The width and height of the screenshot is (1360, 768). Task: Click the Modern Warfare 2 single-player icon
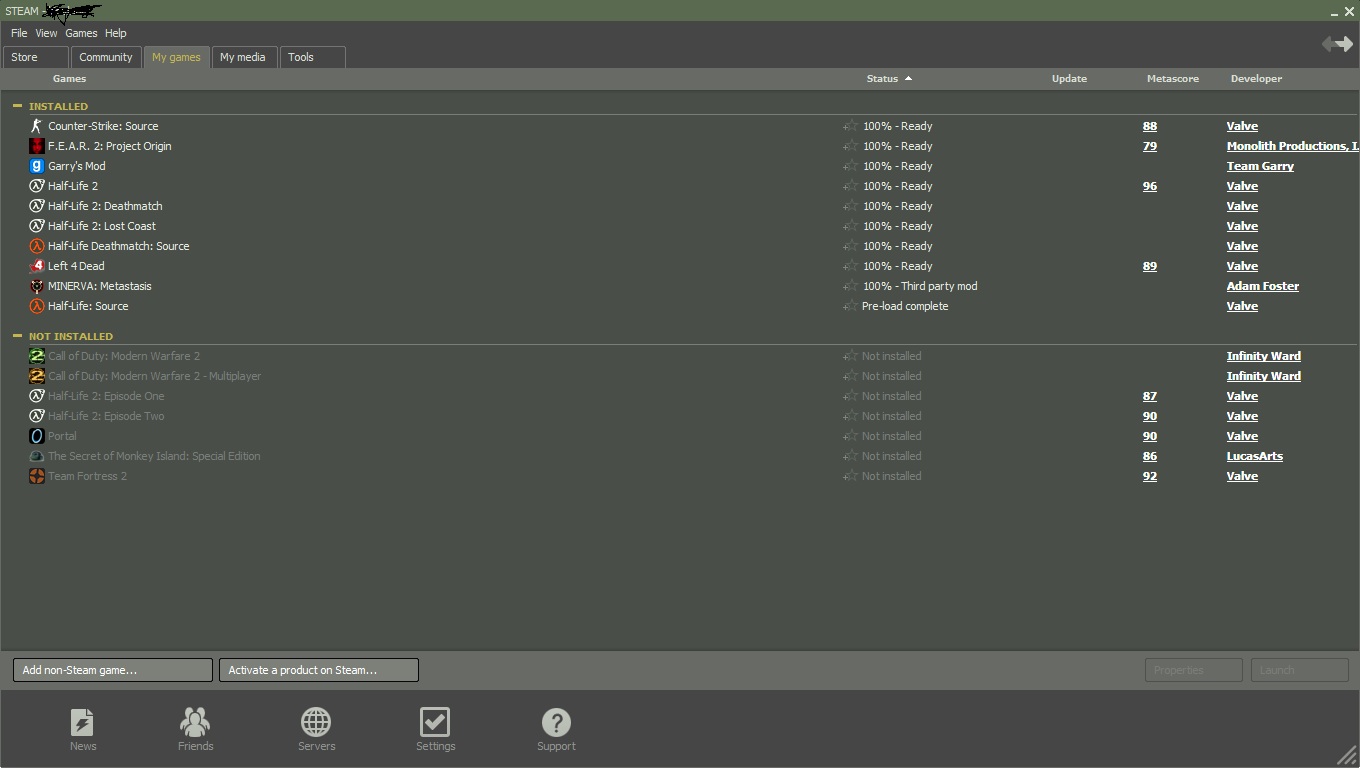tap(37, 356)
